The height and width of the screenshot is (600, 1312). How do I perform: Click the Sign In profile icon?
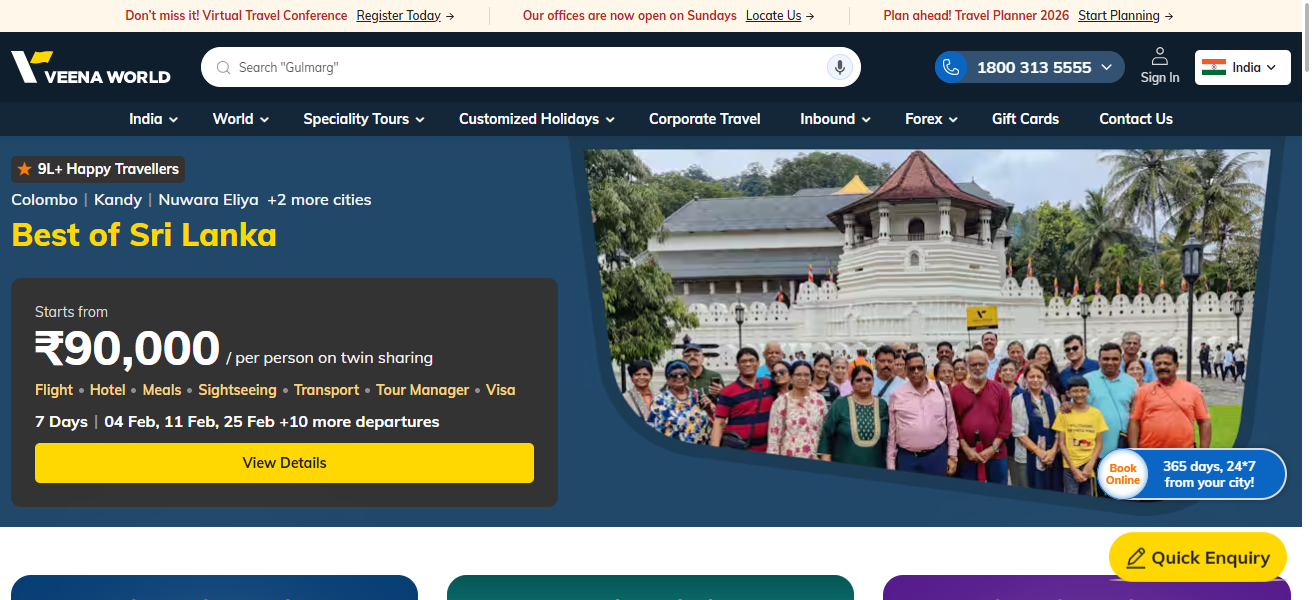pyautogui.click(x=1160, y=56)
